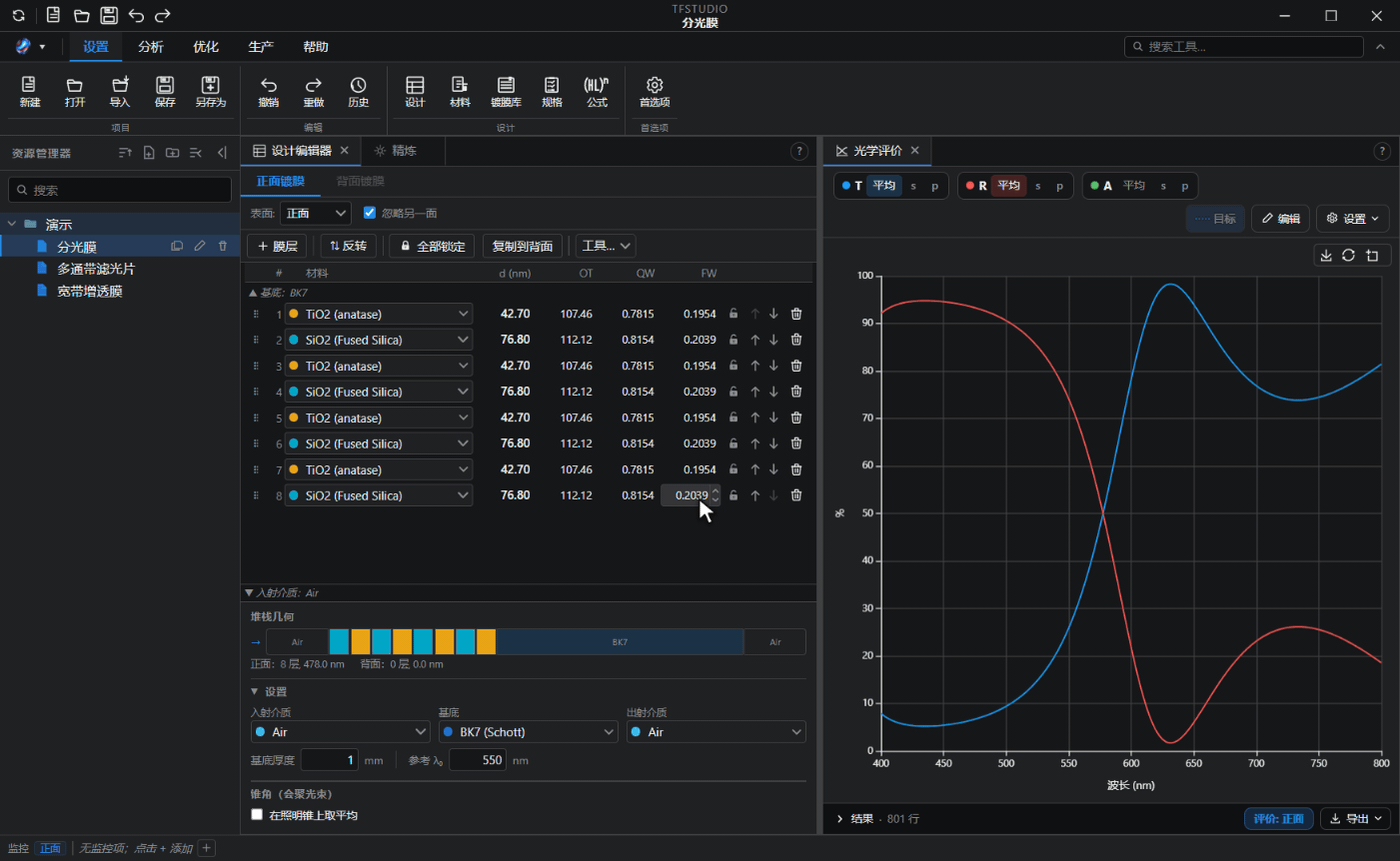This screenshot has height=861, width=1400.
Task: Click the 导入 import icon in the ribbon
Action: coord(120,92)
